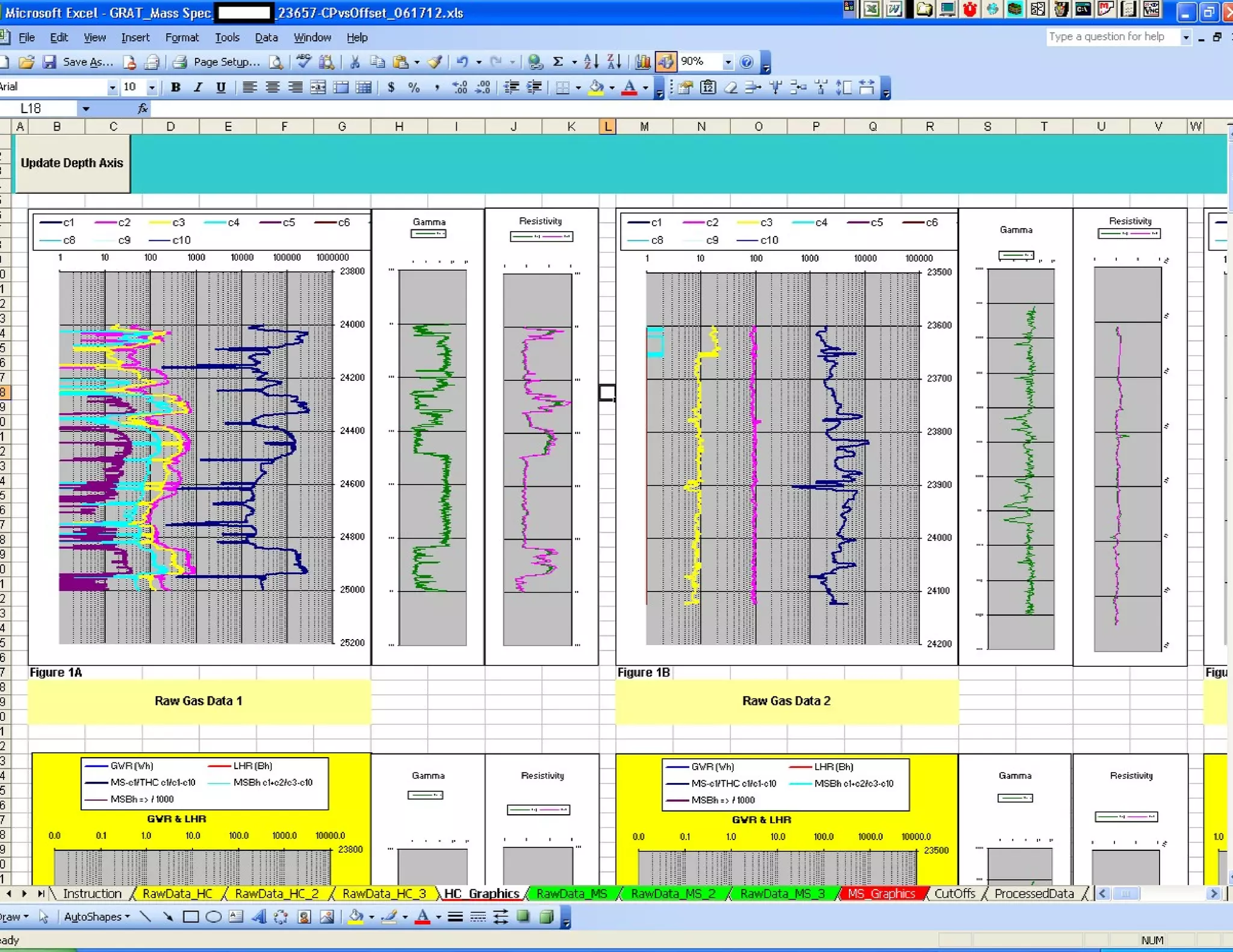Open the Data menu
The height and width of the screenshot is (952, 1233).
266,37
